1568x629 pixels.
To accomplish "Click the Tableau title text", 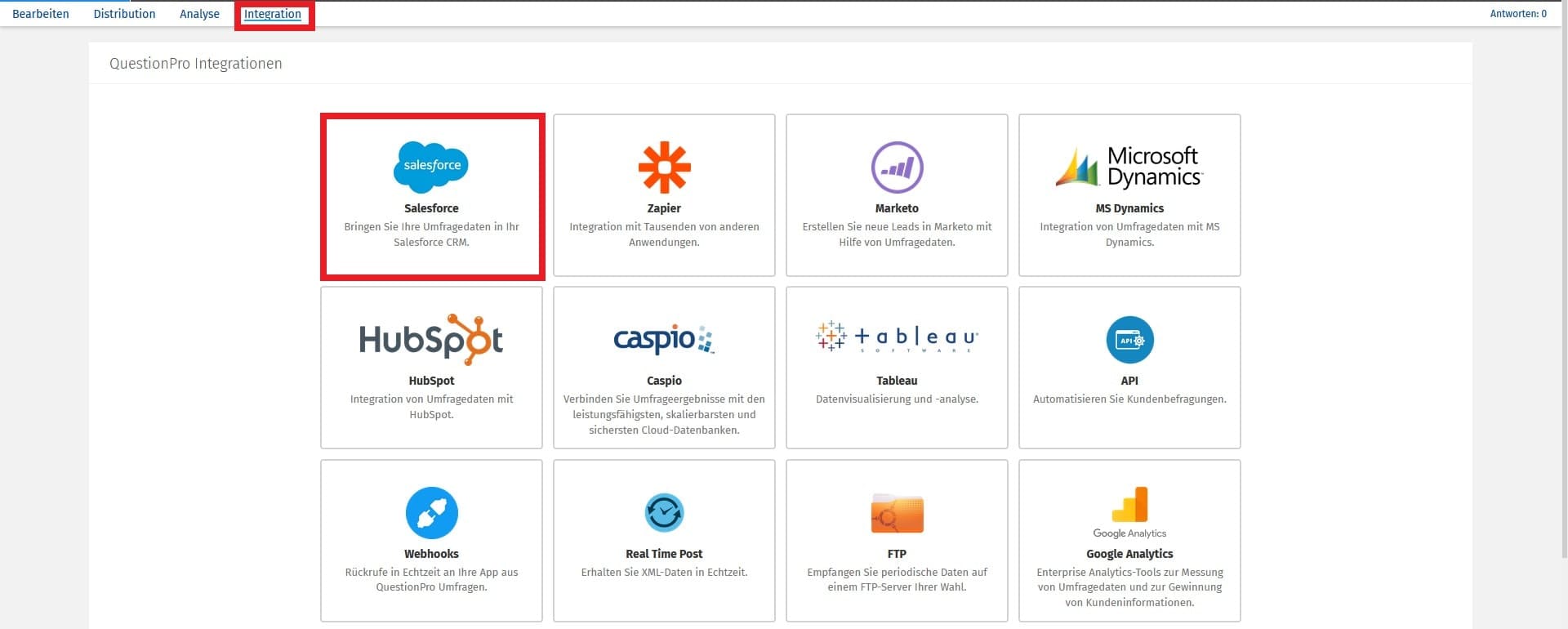I will tap(897, 381).
